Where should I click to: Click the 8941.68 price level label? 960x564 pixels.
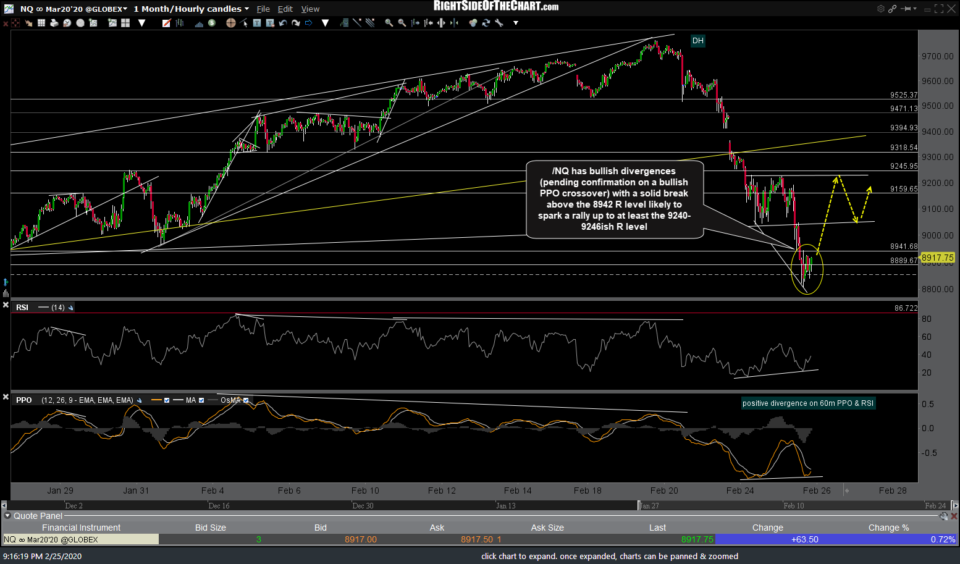(x=904, y=246)
